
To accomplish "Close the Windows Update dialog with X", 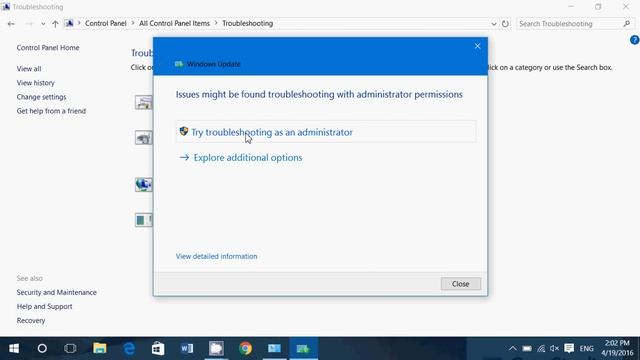I will 478,46.
